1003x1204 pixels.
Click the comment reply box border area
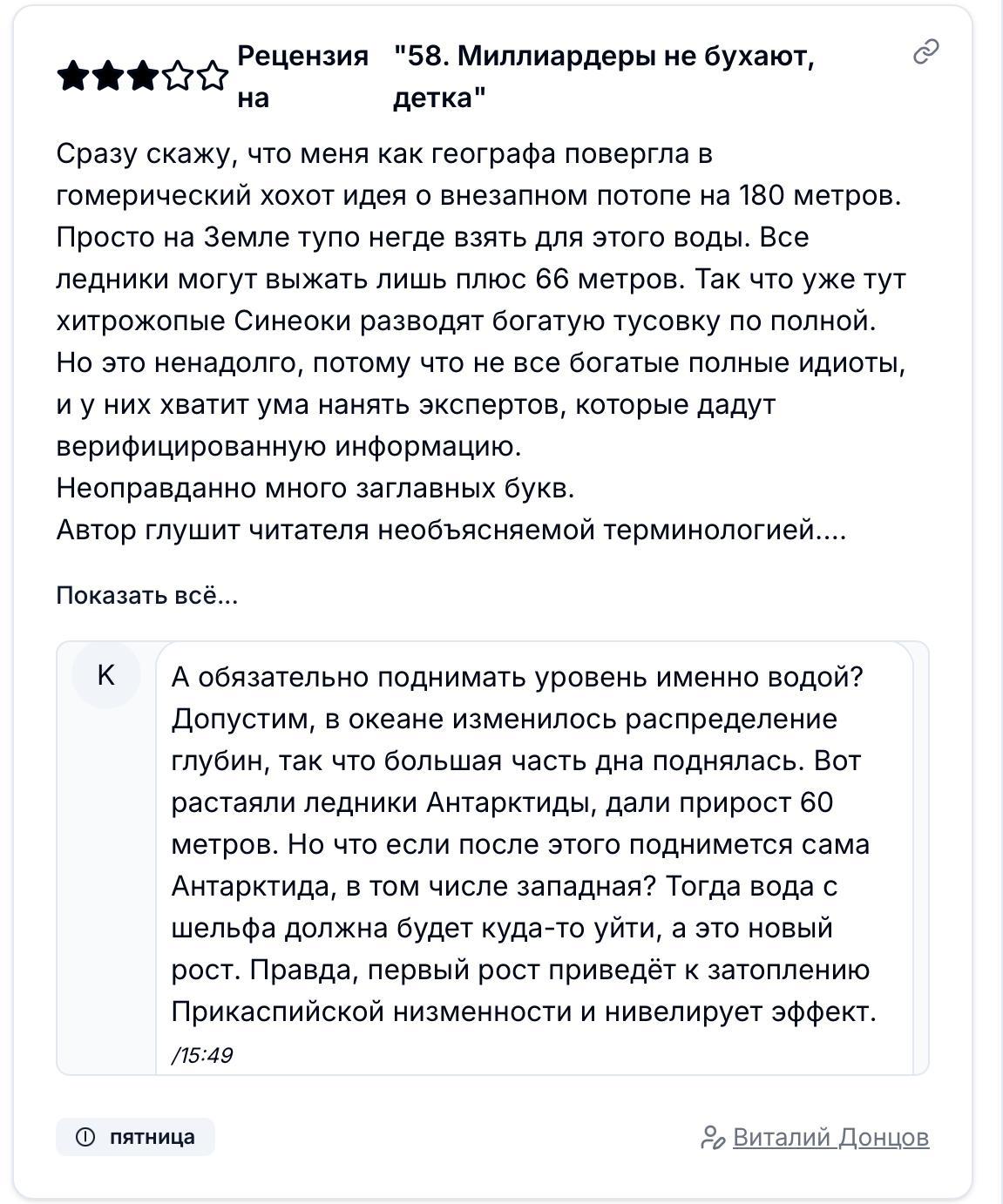click(x=492, y=858)
